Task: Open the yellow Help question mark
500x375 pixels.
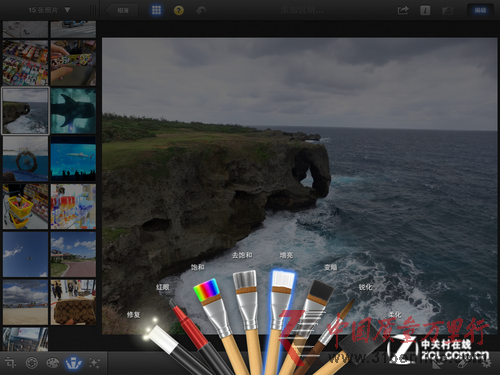Action: click(x=179, y=10)
